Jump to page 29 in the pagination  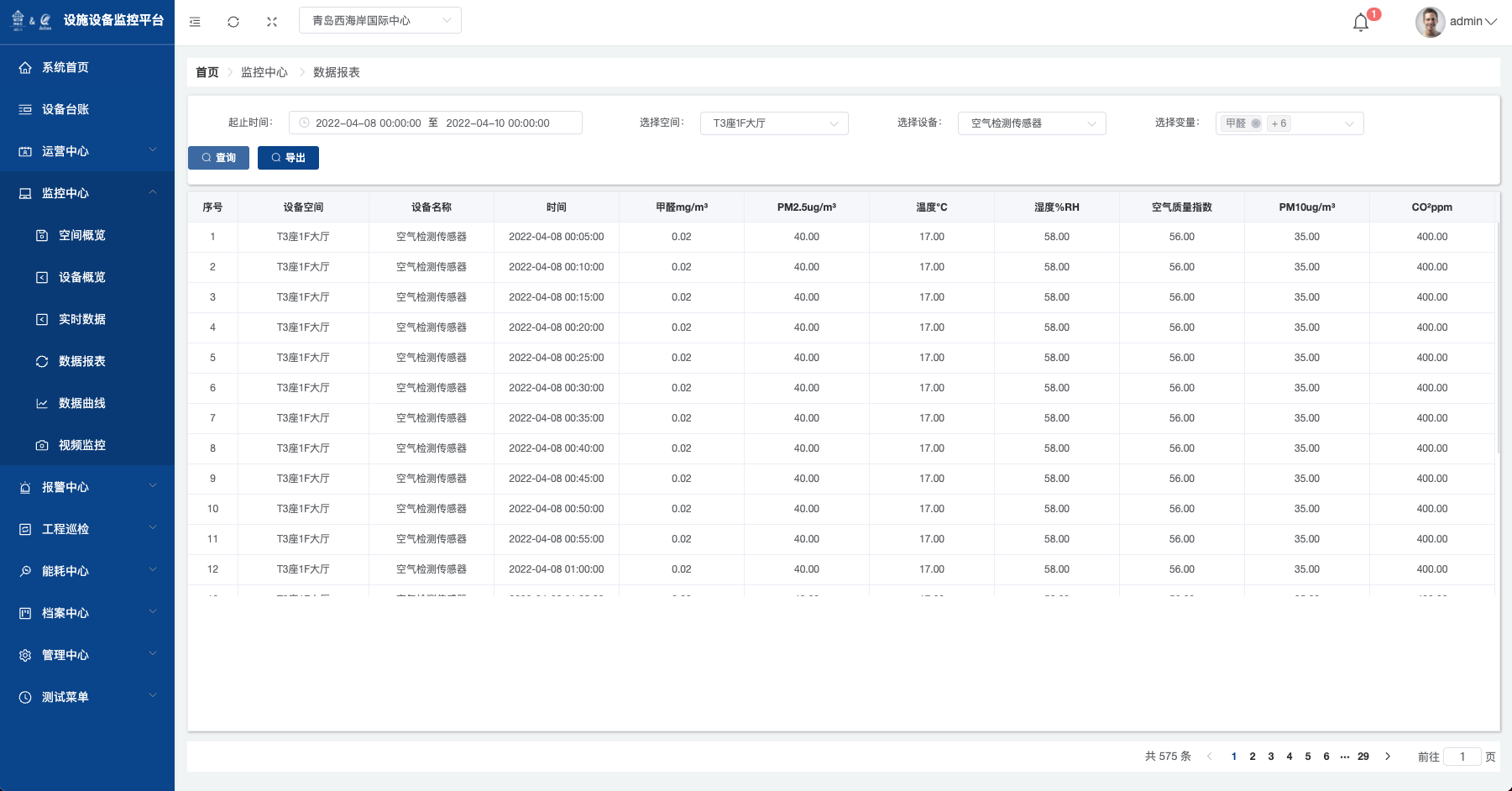pos(1363,757)
